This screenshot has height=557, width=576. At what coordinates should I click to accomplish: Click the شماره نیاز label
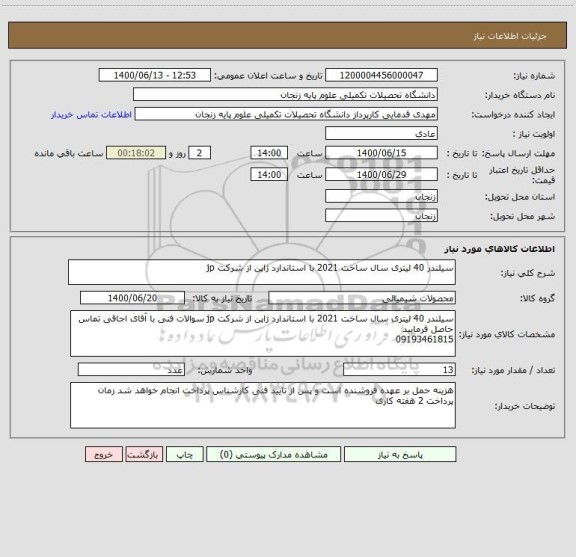tap(534, 76)
